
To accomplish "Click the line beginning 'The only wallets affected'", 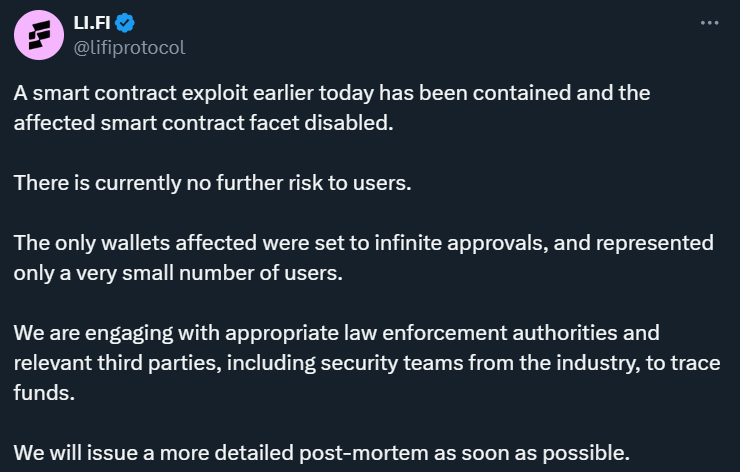I will coord(363,244).
